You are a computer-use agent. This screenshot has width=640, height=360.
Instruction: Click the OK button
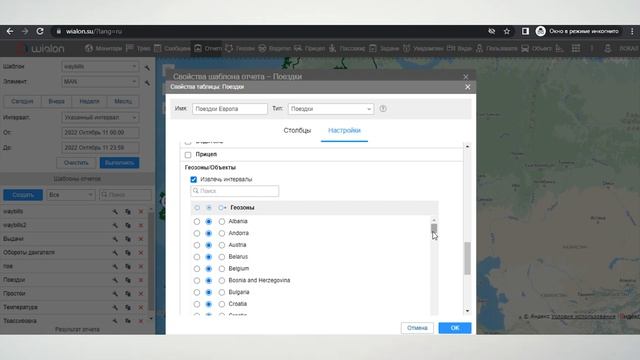pyautogui.click(x=455, y=328)
